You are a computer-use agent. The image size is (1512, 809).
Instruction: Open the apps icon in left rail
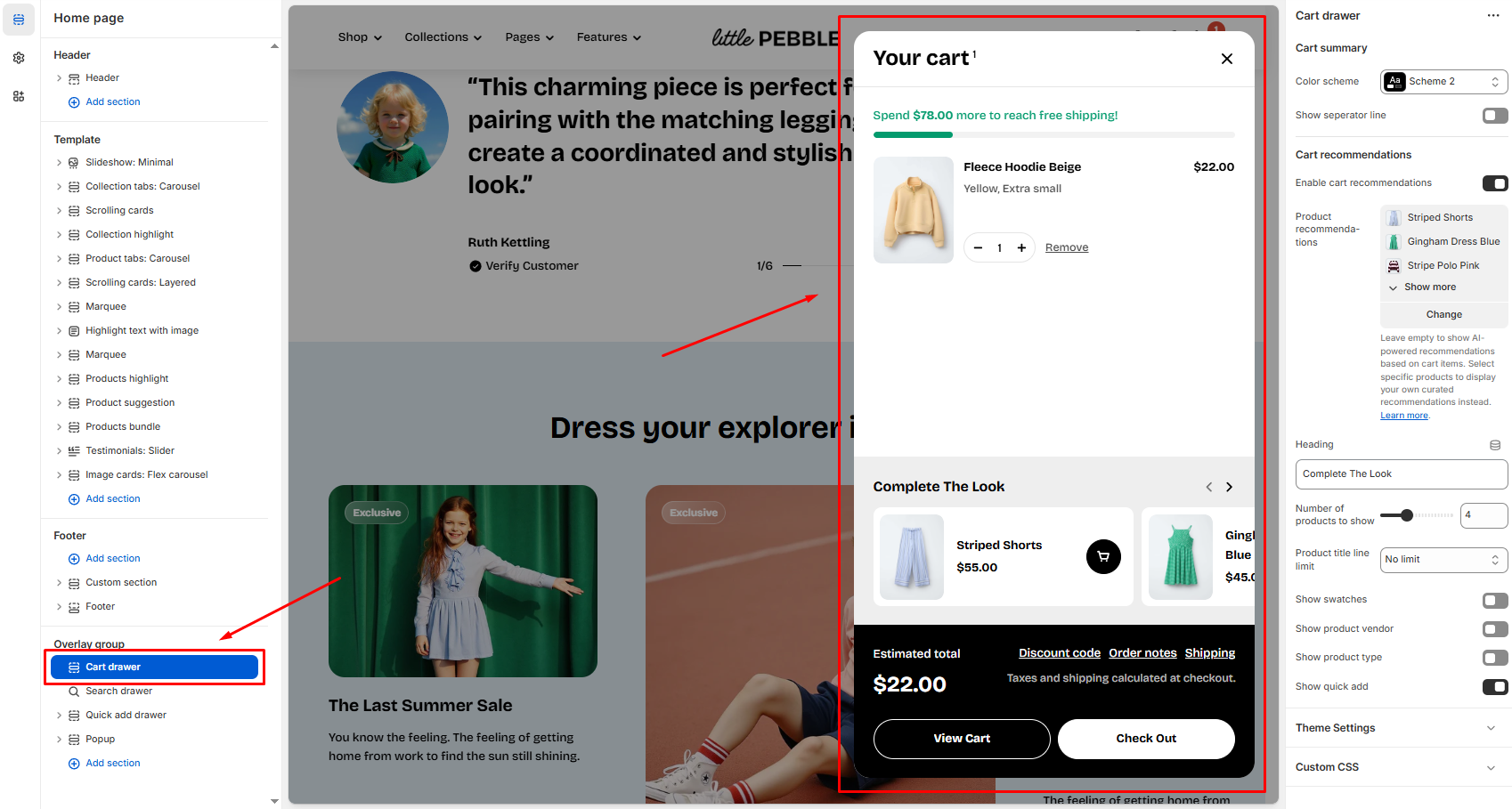19,96
